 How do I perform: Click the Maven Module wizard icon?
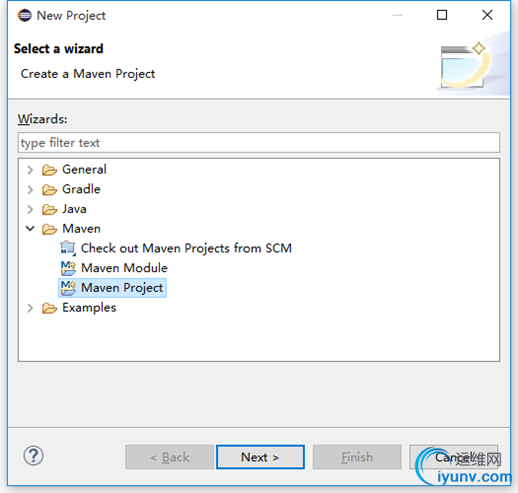[x=68, y=268]
